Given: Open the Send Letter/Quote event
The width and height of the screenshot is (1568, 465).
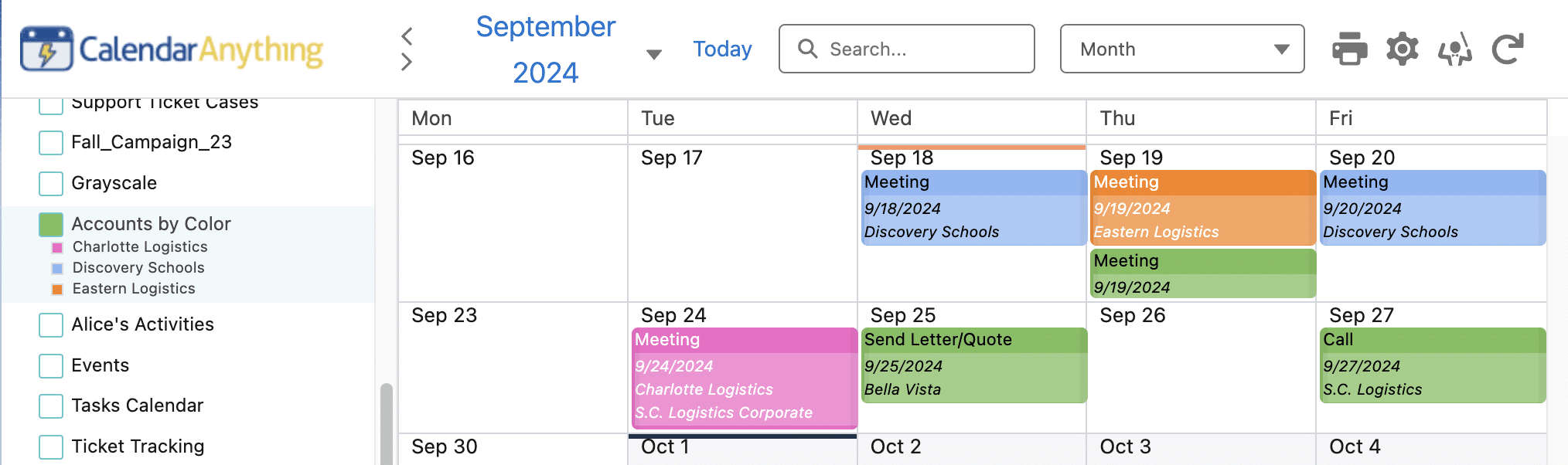Looking at the screenshot, I should coord(973,365).
